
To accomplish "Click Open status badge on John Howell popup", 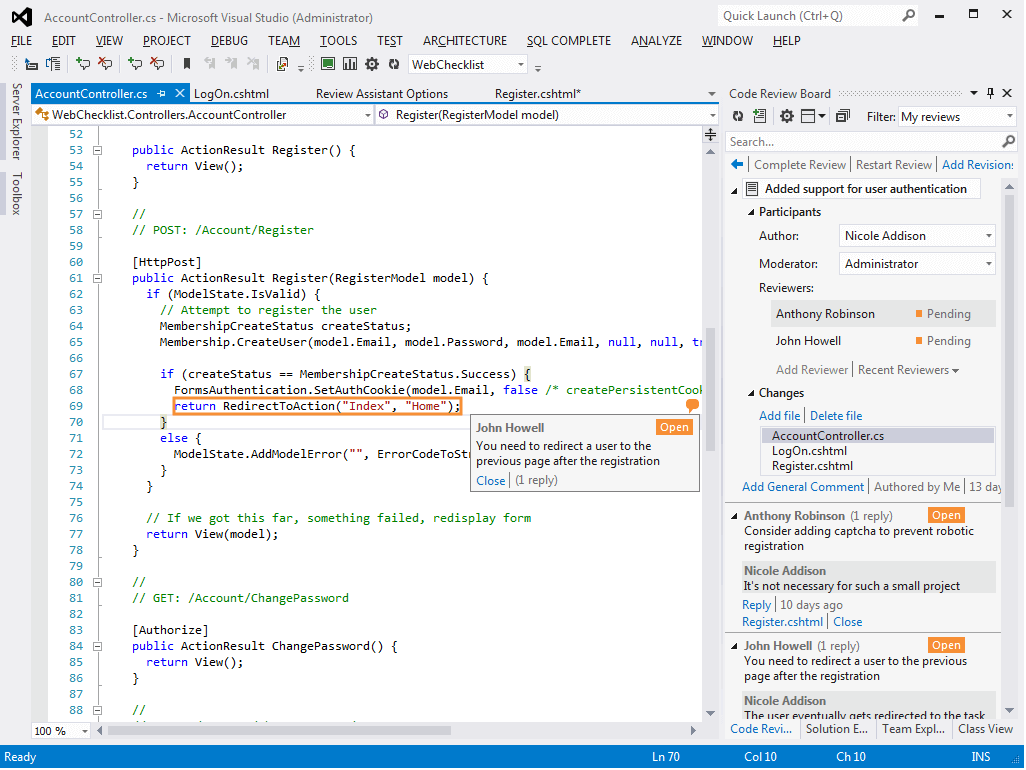I will tap(674, 428).
